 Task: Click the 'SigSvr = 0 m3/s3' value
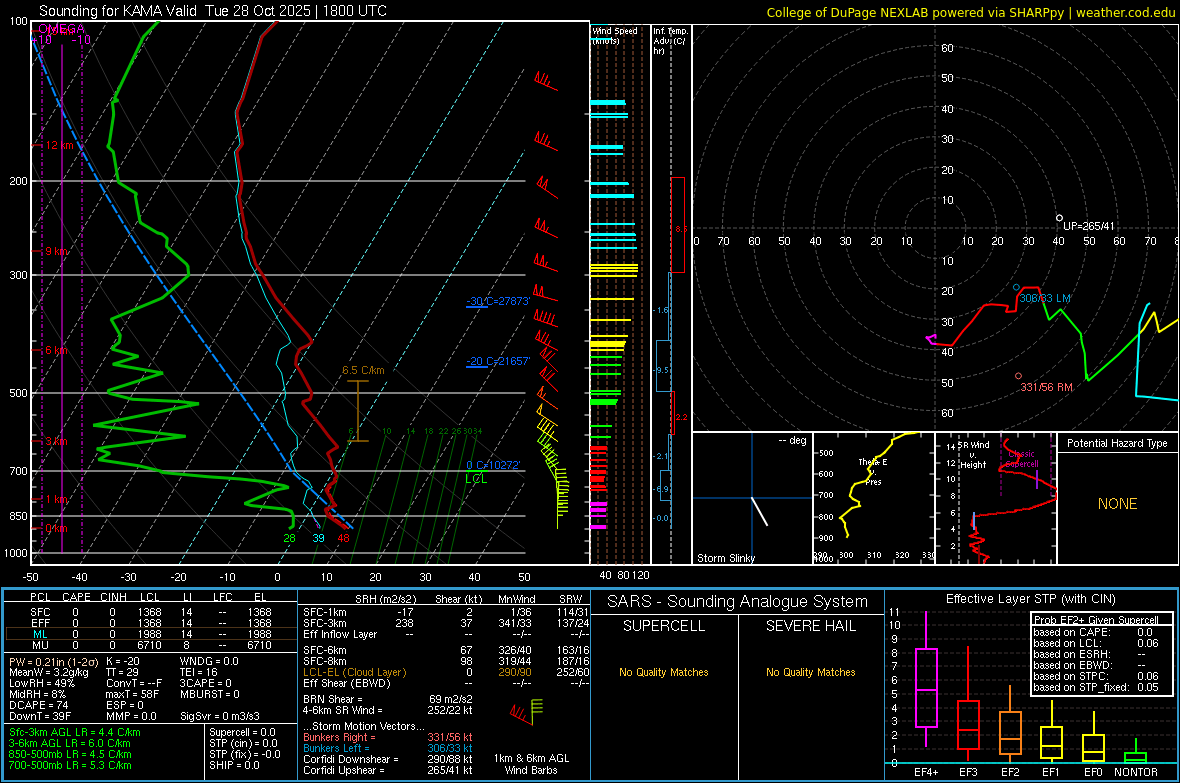[220, 716]
